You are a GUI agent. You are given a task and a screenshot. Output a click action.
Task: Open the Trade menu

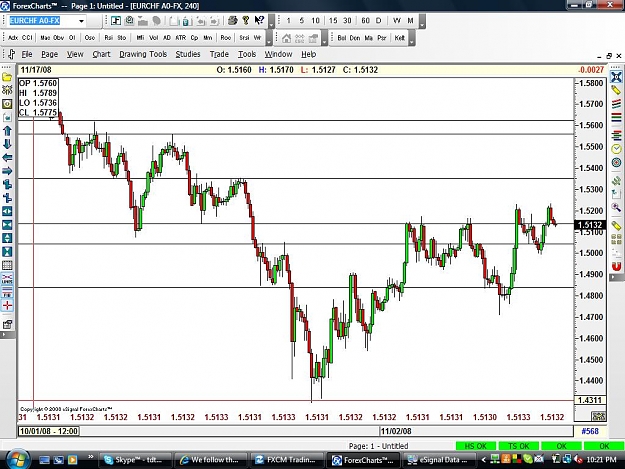[x=219, y=54]
